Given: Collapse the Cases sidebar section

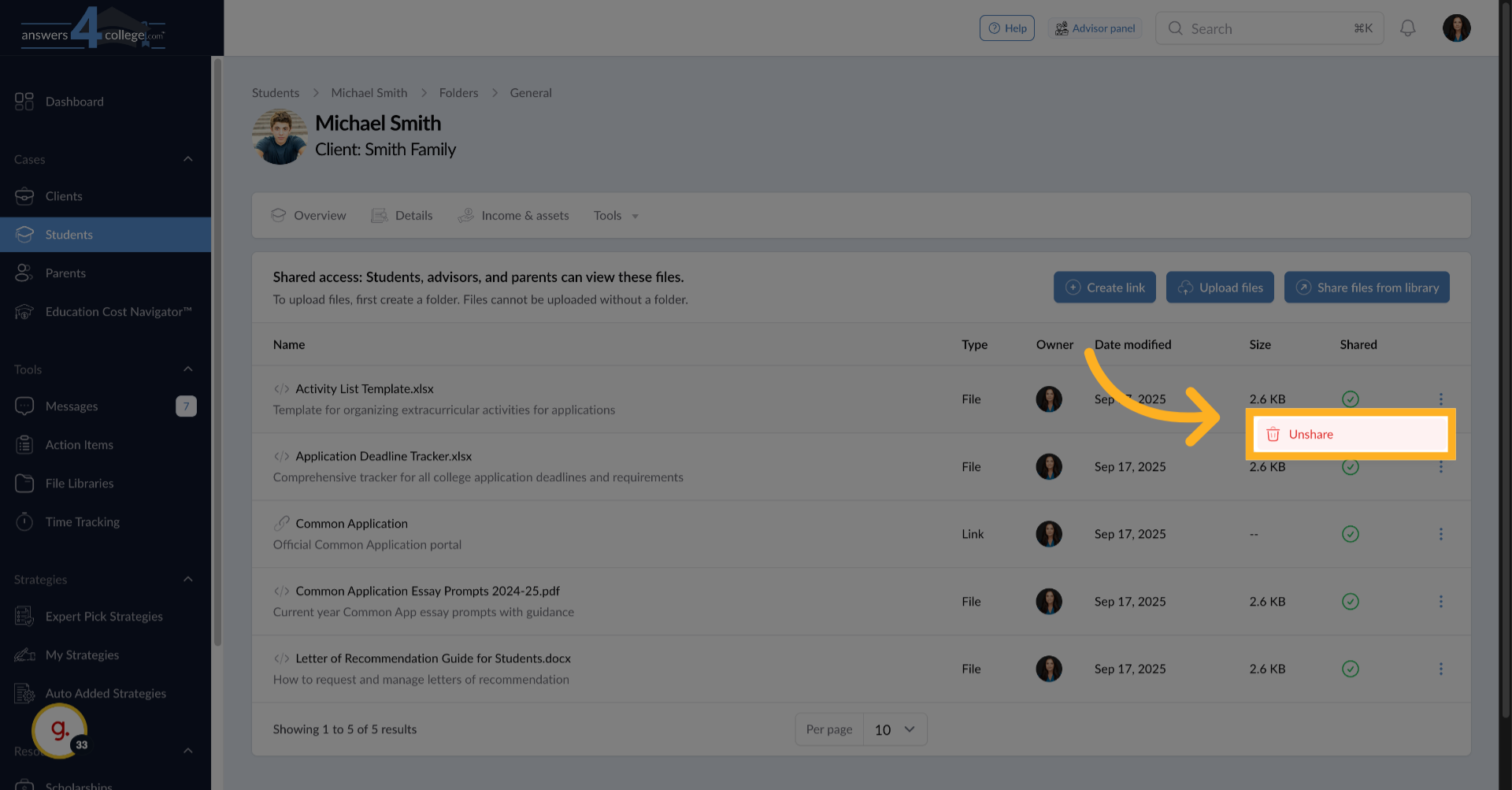Looking at the screenshot, I should click(x=187, y=159).
